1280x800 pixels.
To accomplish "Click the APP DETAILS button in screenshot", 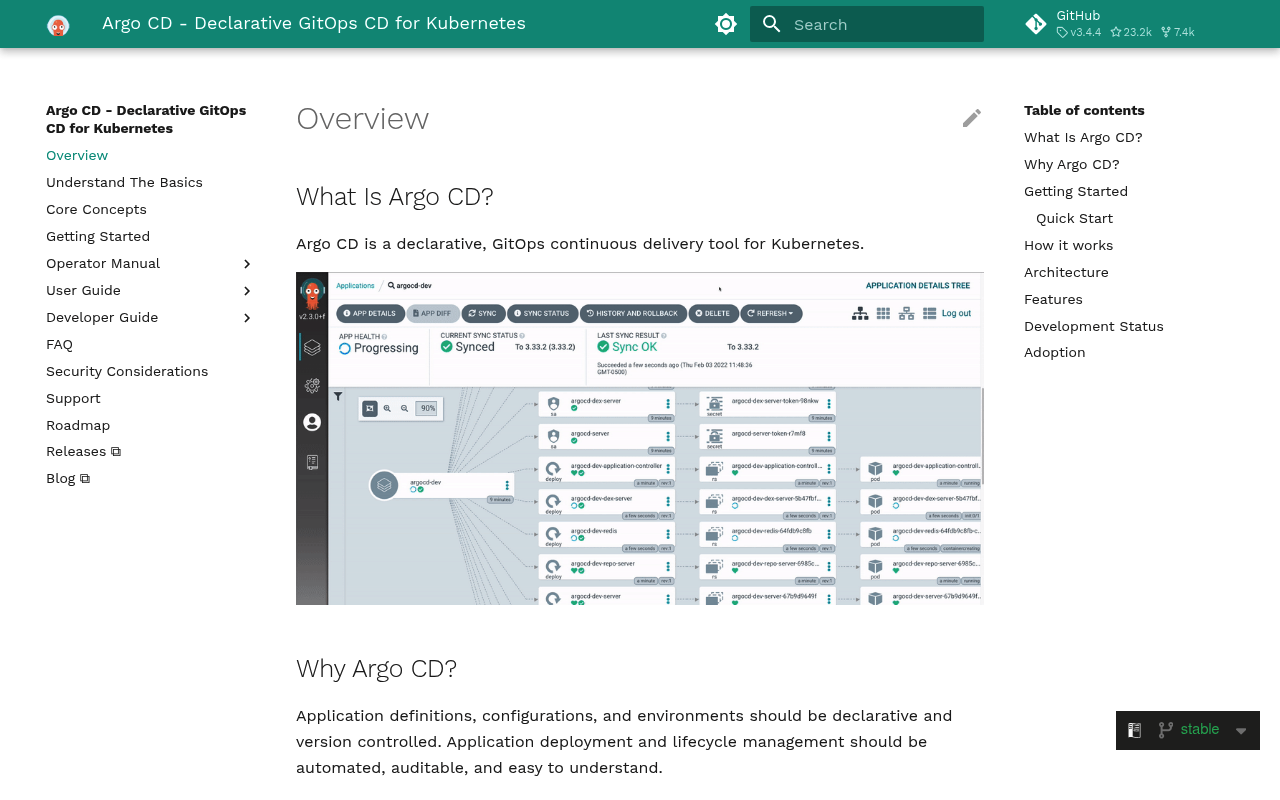I will [370, 313].
